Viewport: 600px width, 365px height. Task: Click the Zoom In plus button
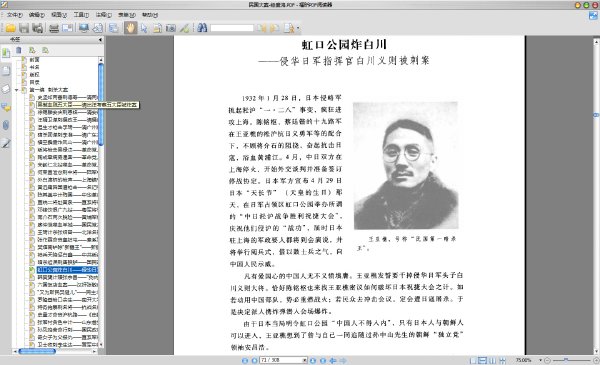pyautogui.click(x=595, y=360)
